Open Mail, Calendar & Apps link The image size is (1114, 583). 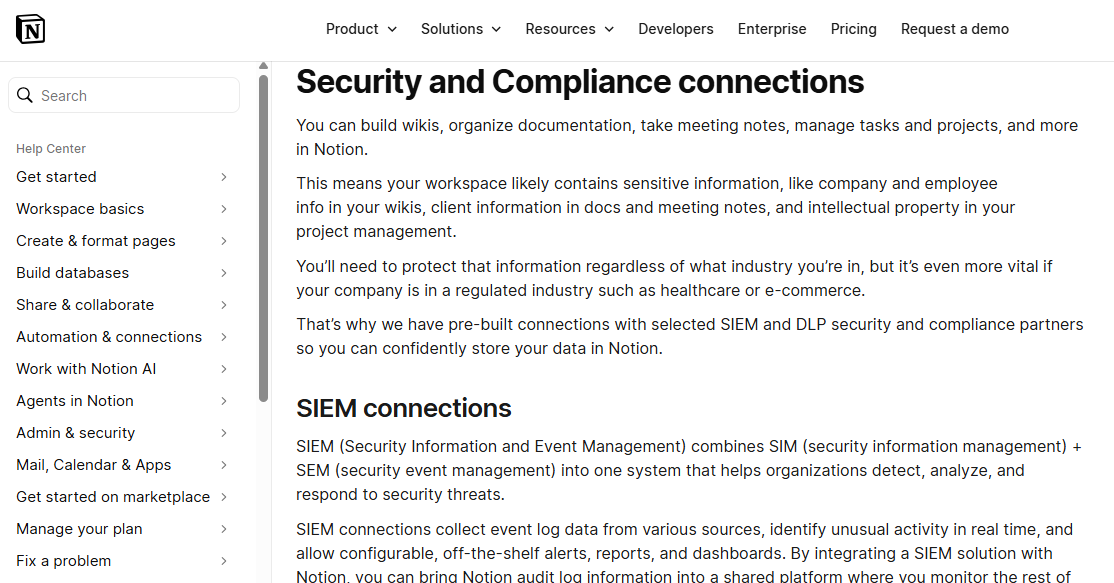(94, 464)
